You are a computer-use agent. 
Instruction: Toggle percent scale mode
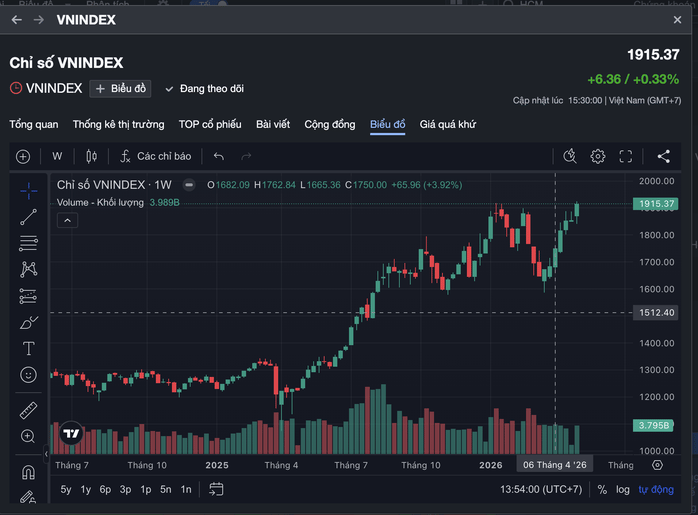click(x=602, y=490)
